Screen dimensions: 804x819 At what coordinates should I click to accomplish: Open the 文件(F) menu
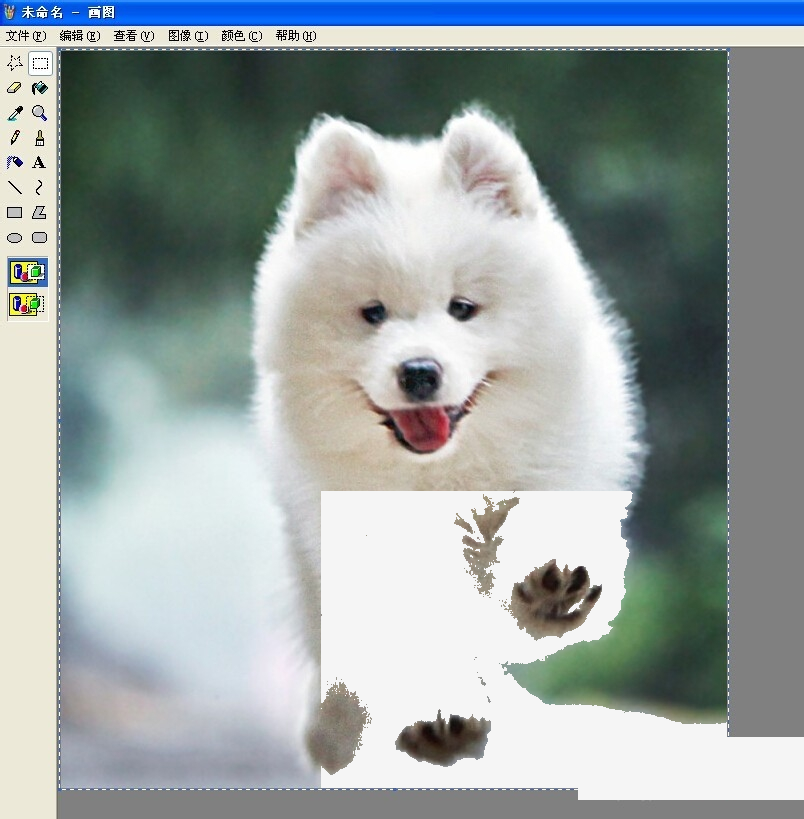[26, 36]
